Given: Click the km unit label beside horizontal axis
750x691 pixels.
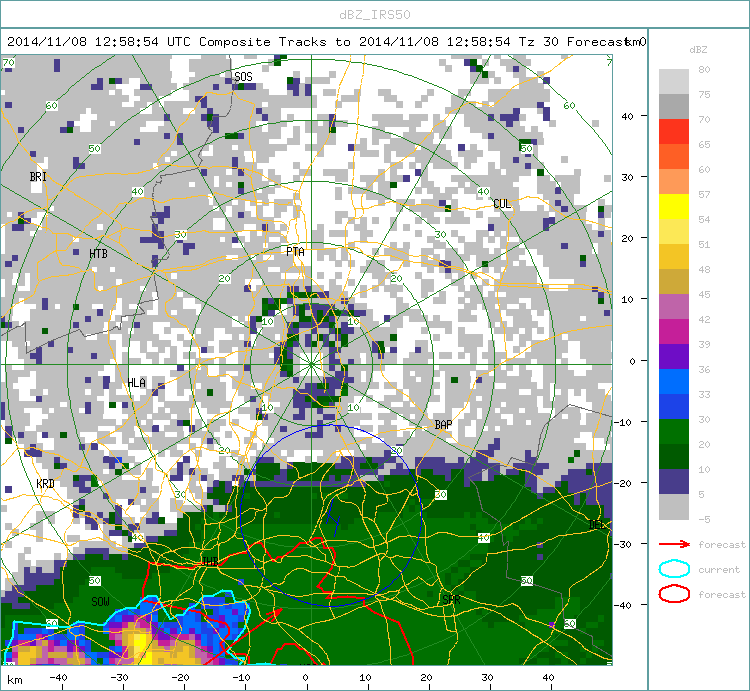Looking at the screenshot, I should pos(15,680).
